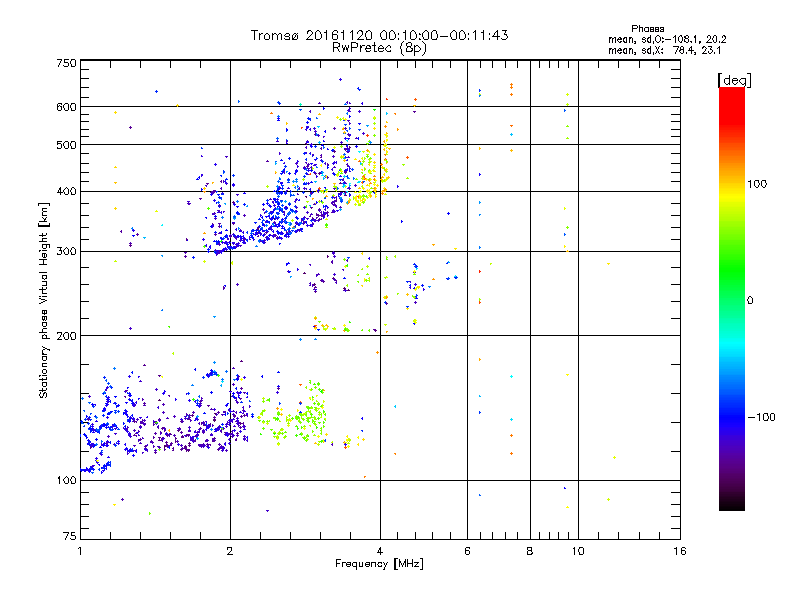Click the '600' tick label on the y-axis
800x600 pixels.
pyautogui.click(x=66, y=107)
